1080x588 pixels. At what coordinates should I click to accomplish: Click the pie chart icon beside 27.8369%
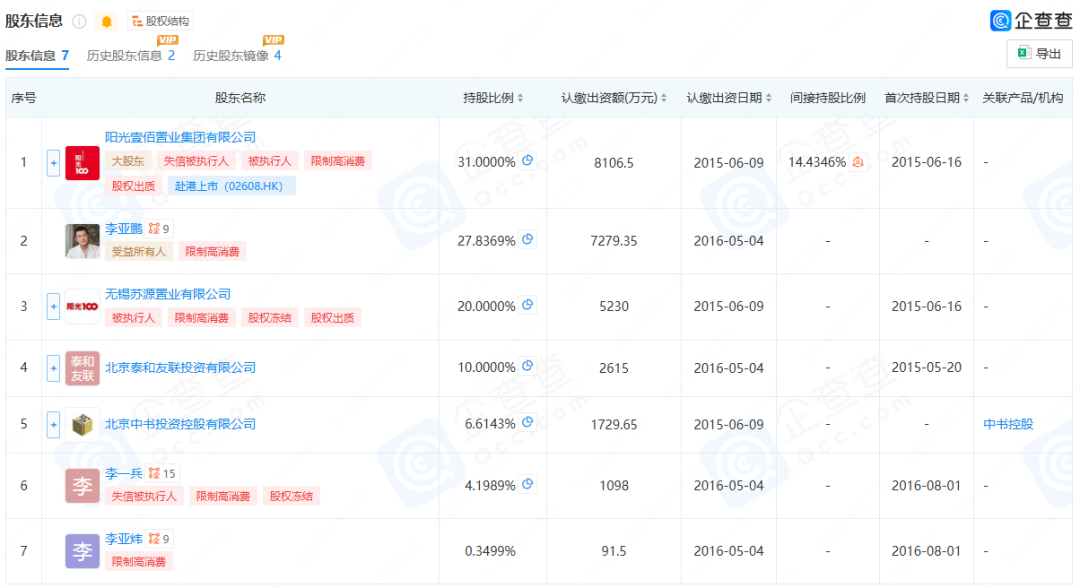tap(528, 240)
